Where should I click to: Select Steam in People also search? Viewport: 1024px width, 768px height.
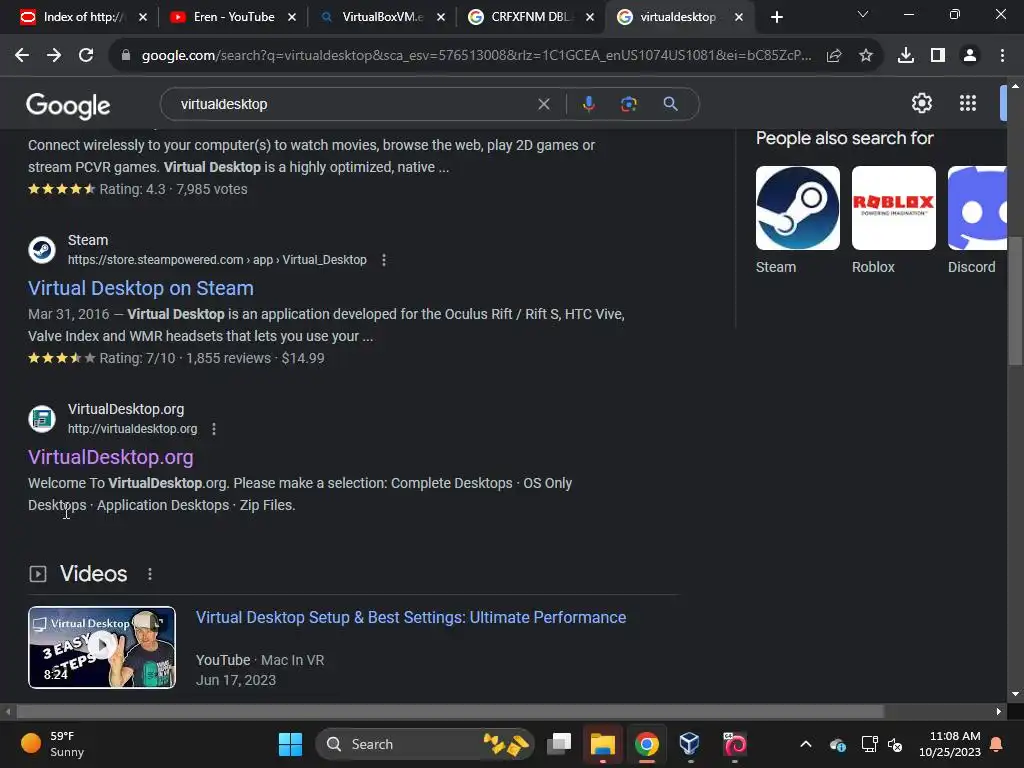797,220
